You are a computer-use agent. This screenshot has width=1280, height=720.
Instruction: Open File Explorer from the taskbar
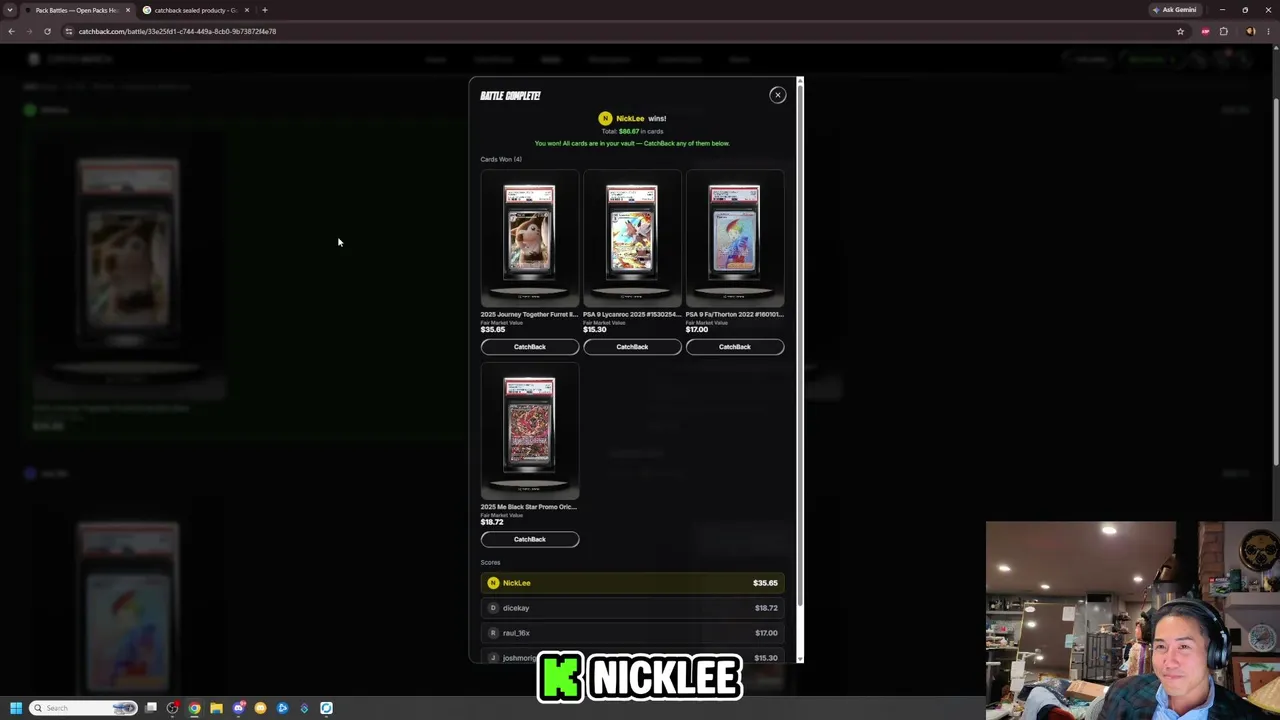tap(216, 708)
